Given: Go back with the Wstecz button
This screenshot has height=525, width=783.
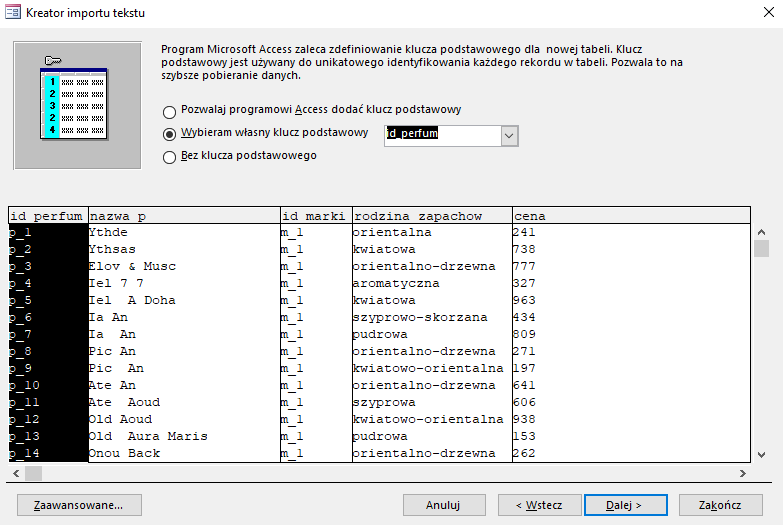Looking at the screenshot, I should tap(539, 505).
